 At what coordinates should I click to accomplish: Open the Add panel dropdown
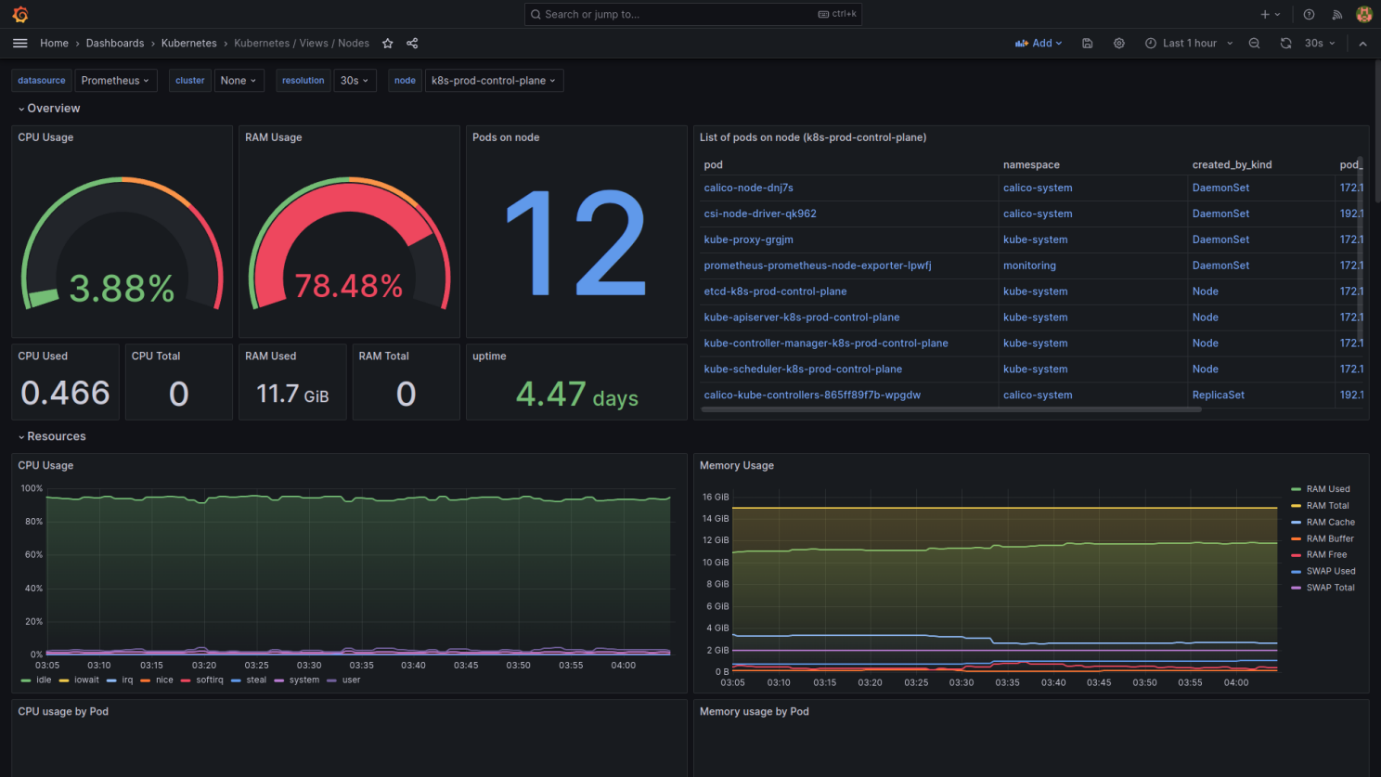(1038, 43)
